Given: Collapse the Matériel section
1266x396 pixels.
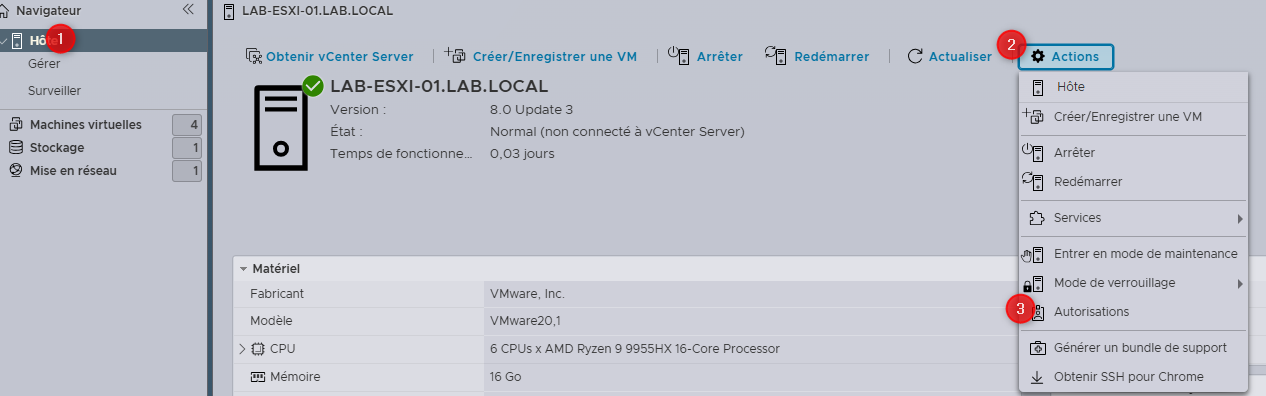Looking at the screenshot, I should (243, 269).
